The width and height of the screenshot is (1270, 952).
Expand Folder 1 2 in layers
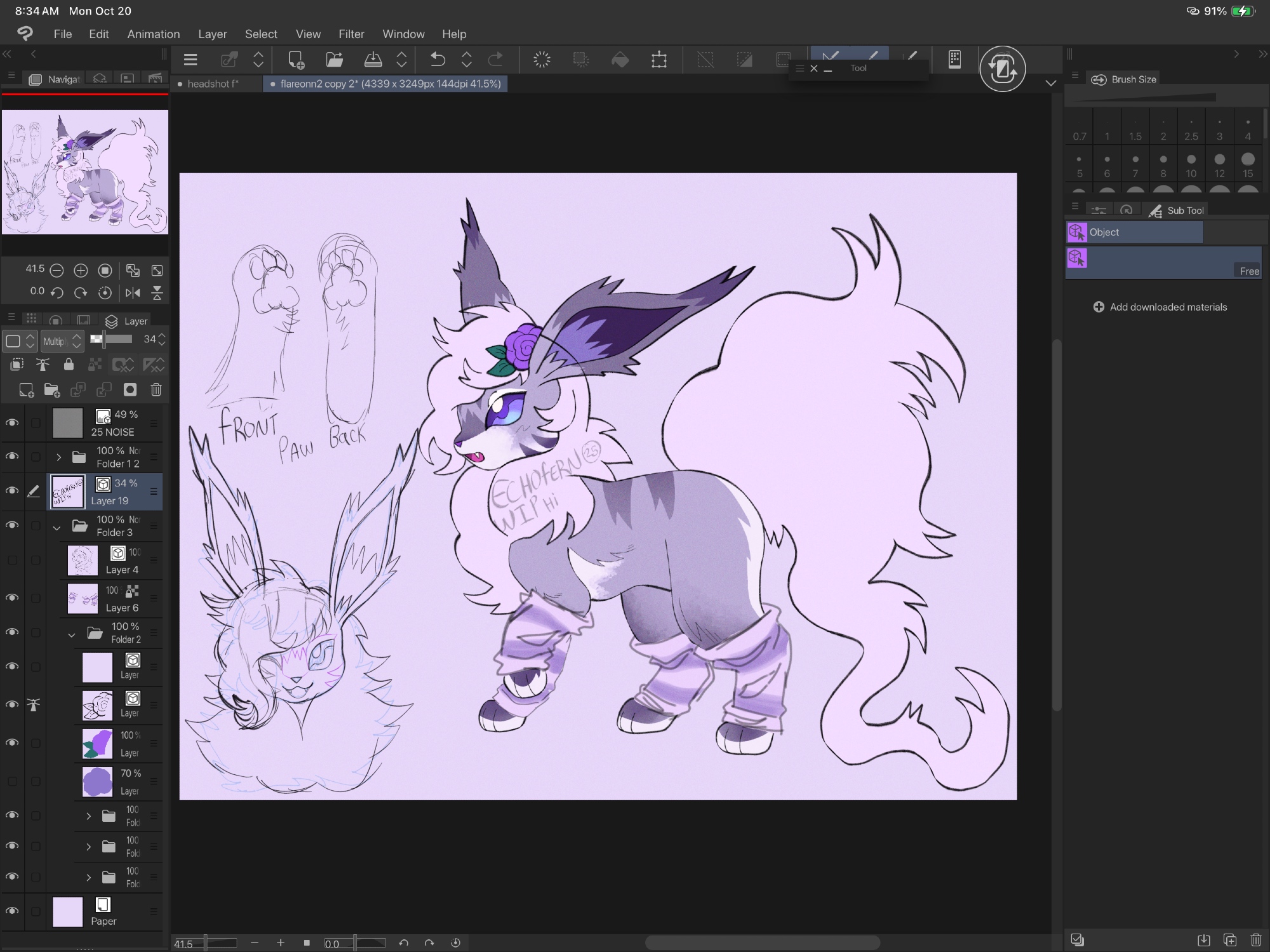coord(58,457)
